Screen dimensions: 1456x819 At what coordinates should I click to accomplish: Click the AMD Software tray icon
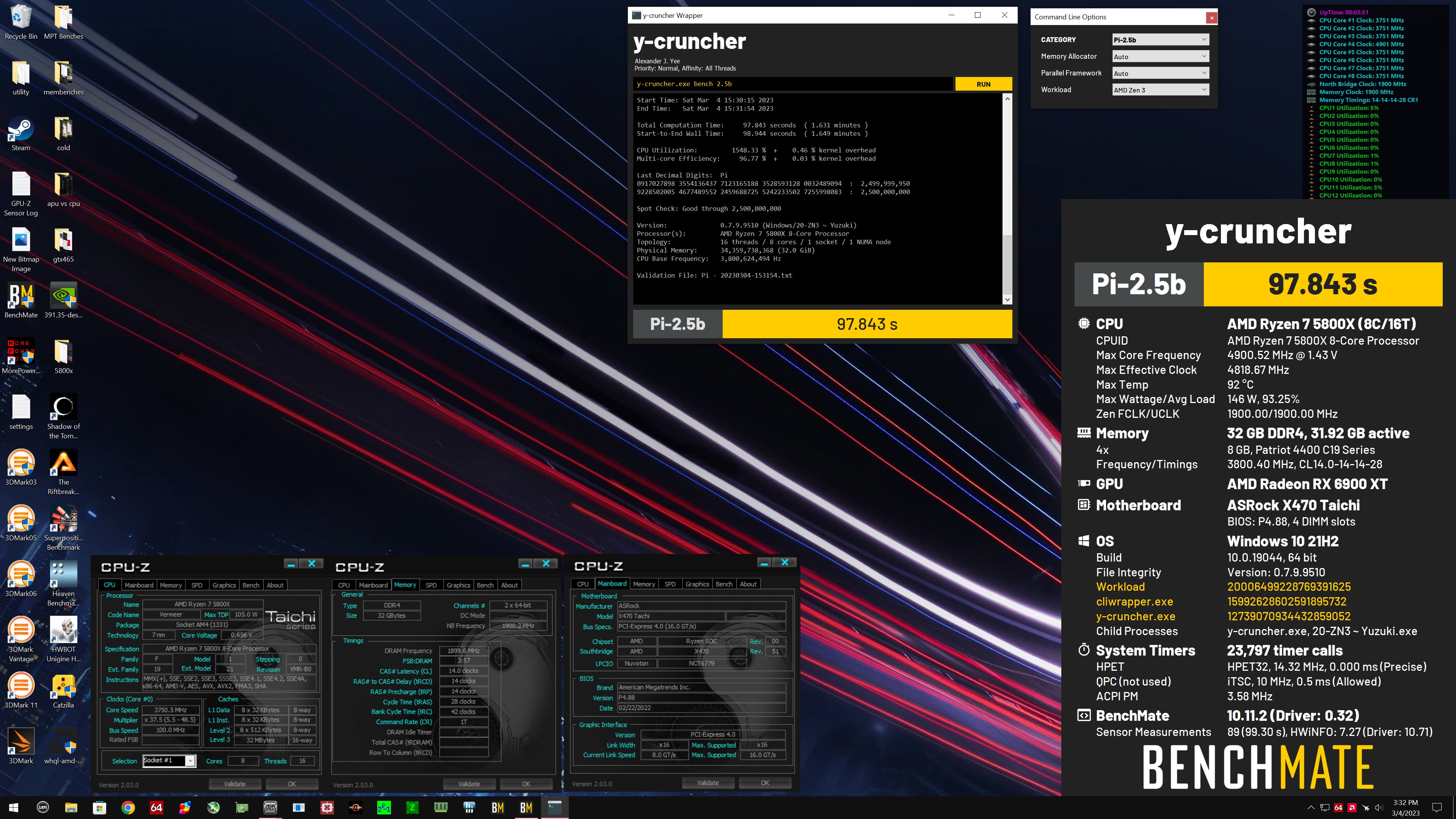point(1352,808)
